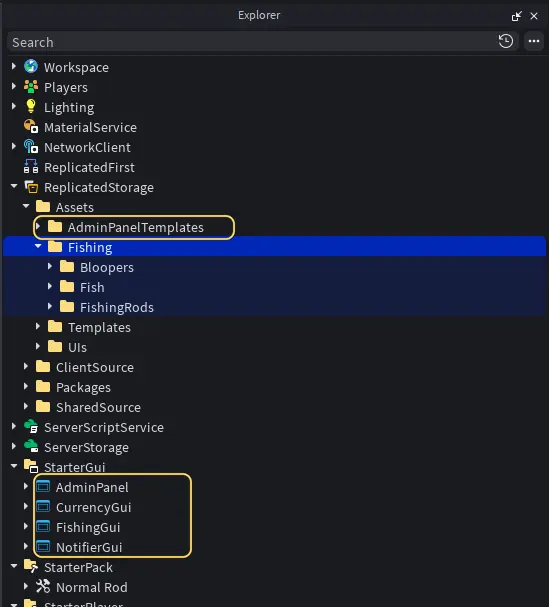Click the NotifierGui ScreenGui icon
Screen dimensions: 549x607
pyautogui.click(x=43, y=547)
